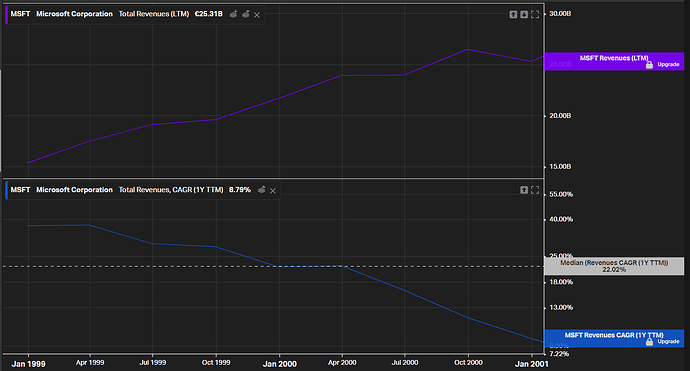
Task: Click the Jan 2000 date axis label
Action: tap(280, 364)
